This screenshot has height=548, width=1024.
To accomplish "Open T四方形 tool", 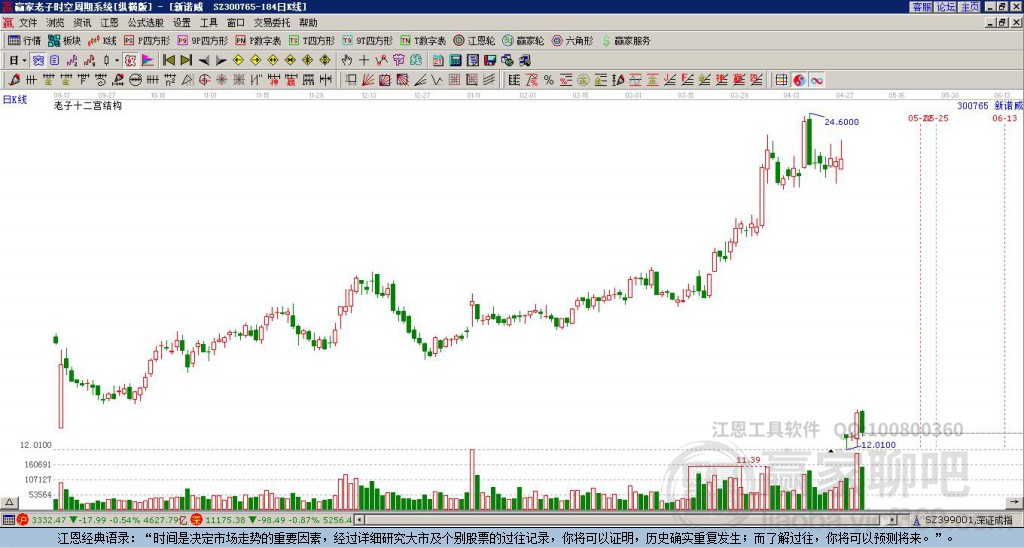I will (x=312, y=40).
